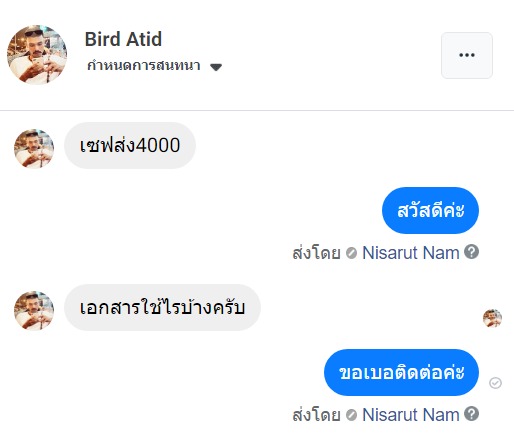Click the avatar beside the เซฟส่ง4000 message

tap(34, 149)
